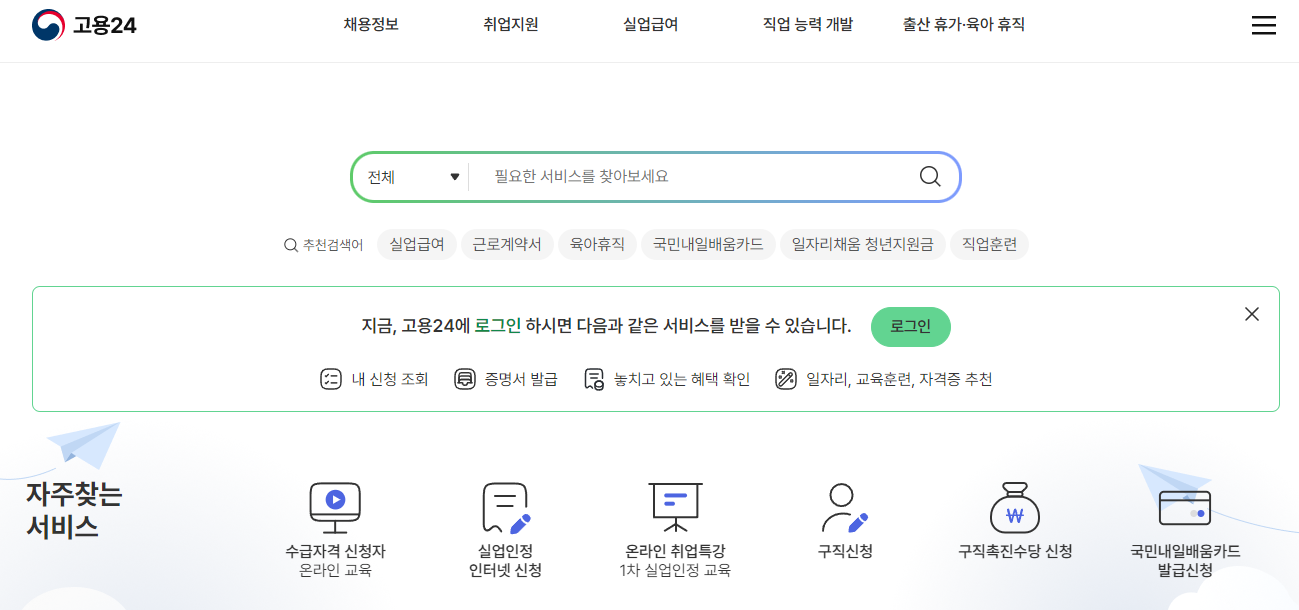1299x610 pixels.
Task: Select the 직업훈련 recommended search tag
Action: click(x=989, y=244)
